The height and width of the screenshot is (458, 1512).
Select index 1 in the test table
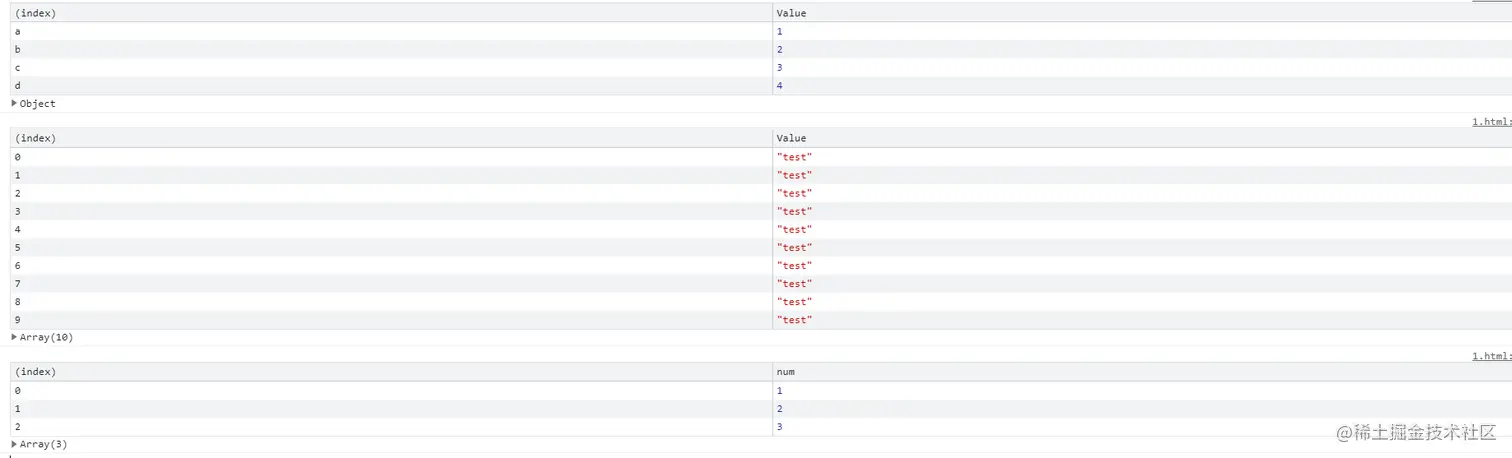point(17,175)
